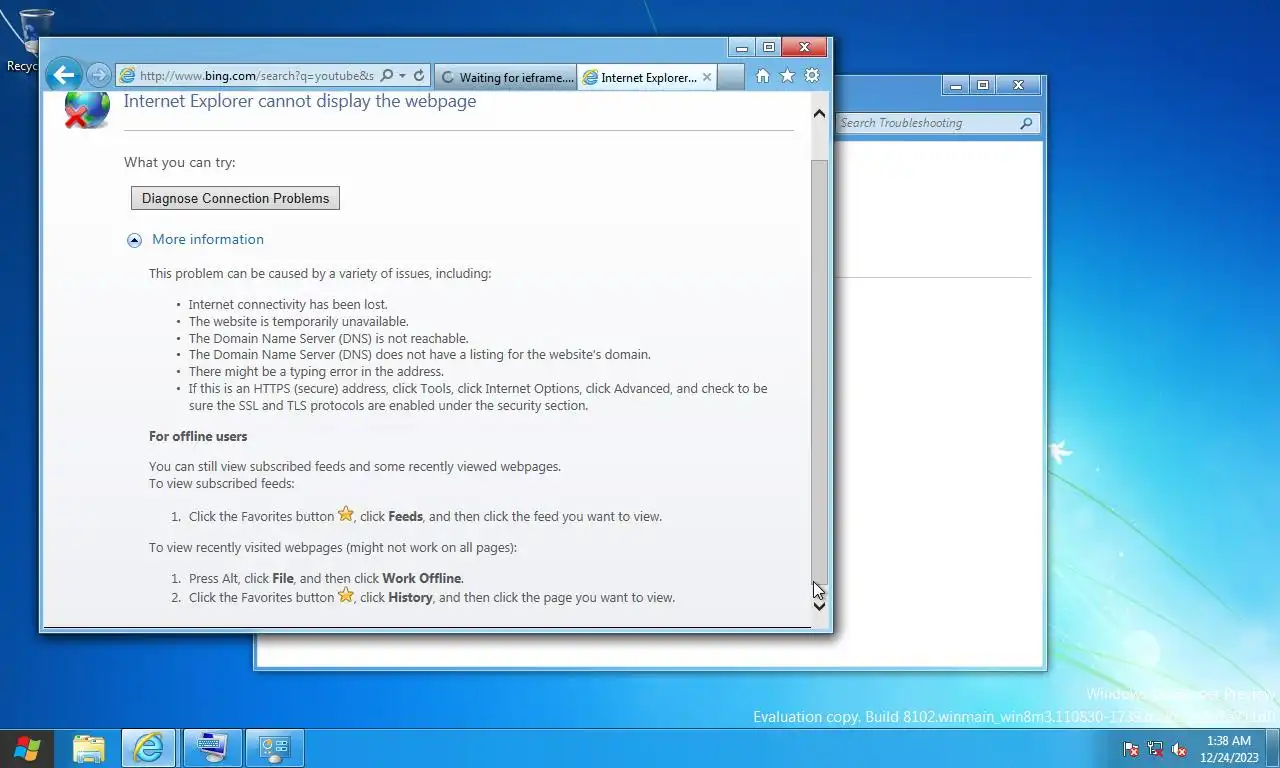Restore down the Internet Explorer window
The image size is (1280, 768).
pyautogui.click(x=768, y=47)
